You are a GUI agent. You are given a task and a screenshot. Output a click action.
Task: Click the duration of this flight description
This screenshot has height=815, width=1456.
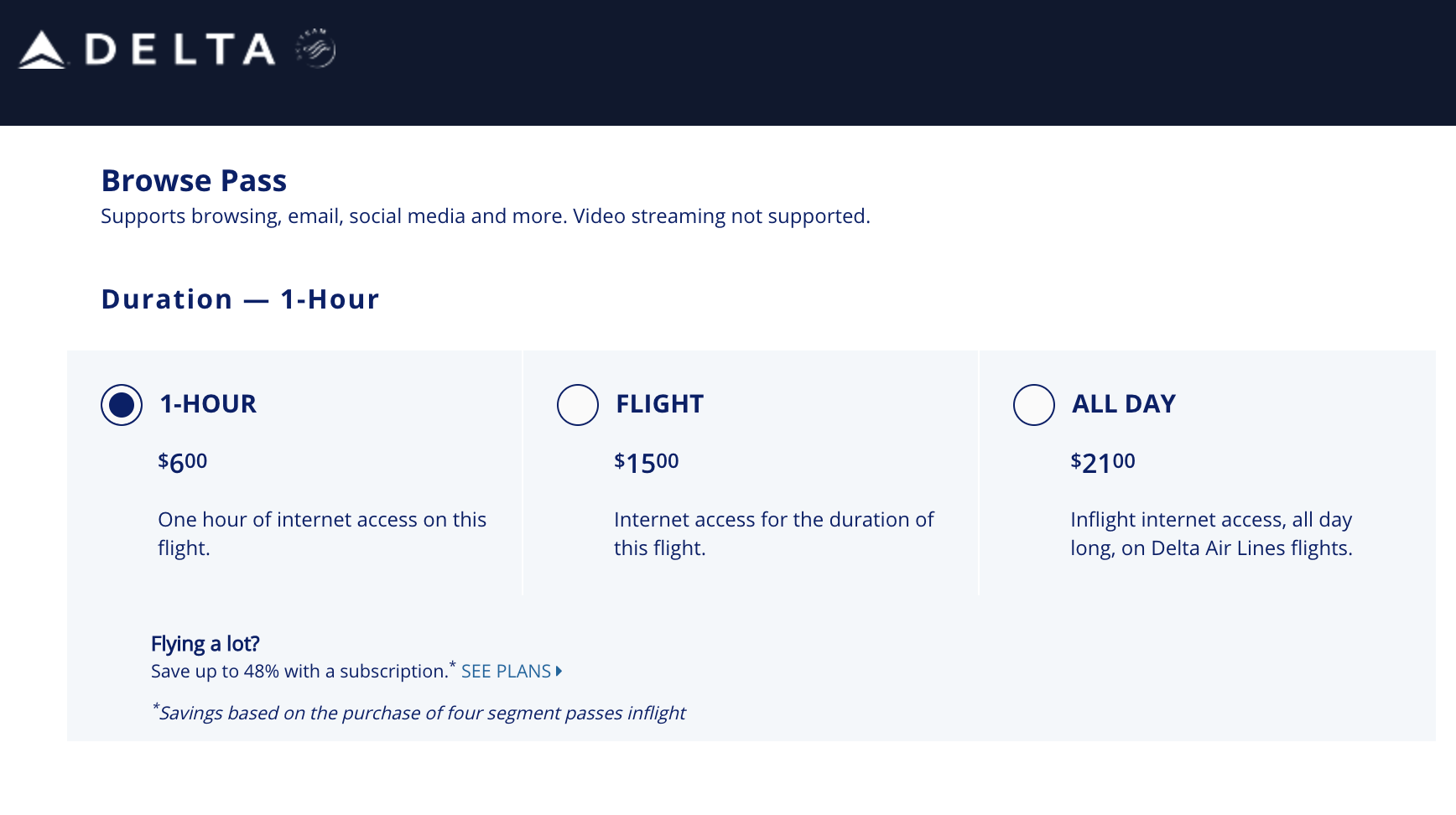[774, 533]
